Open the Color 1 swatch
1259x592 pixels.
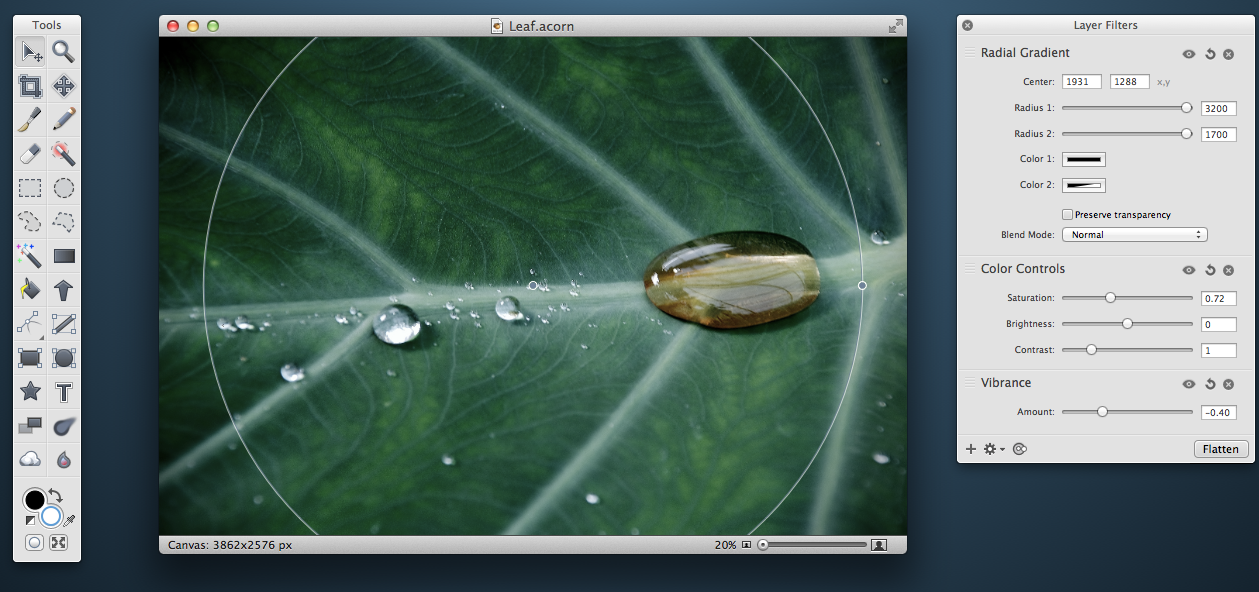point(1083,159)
